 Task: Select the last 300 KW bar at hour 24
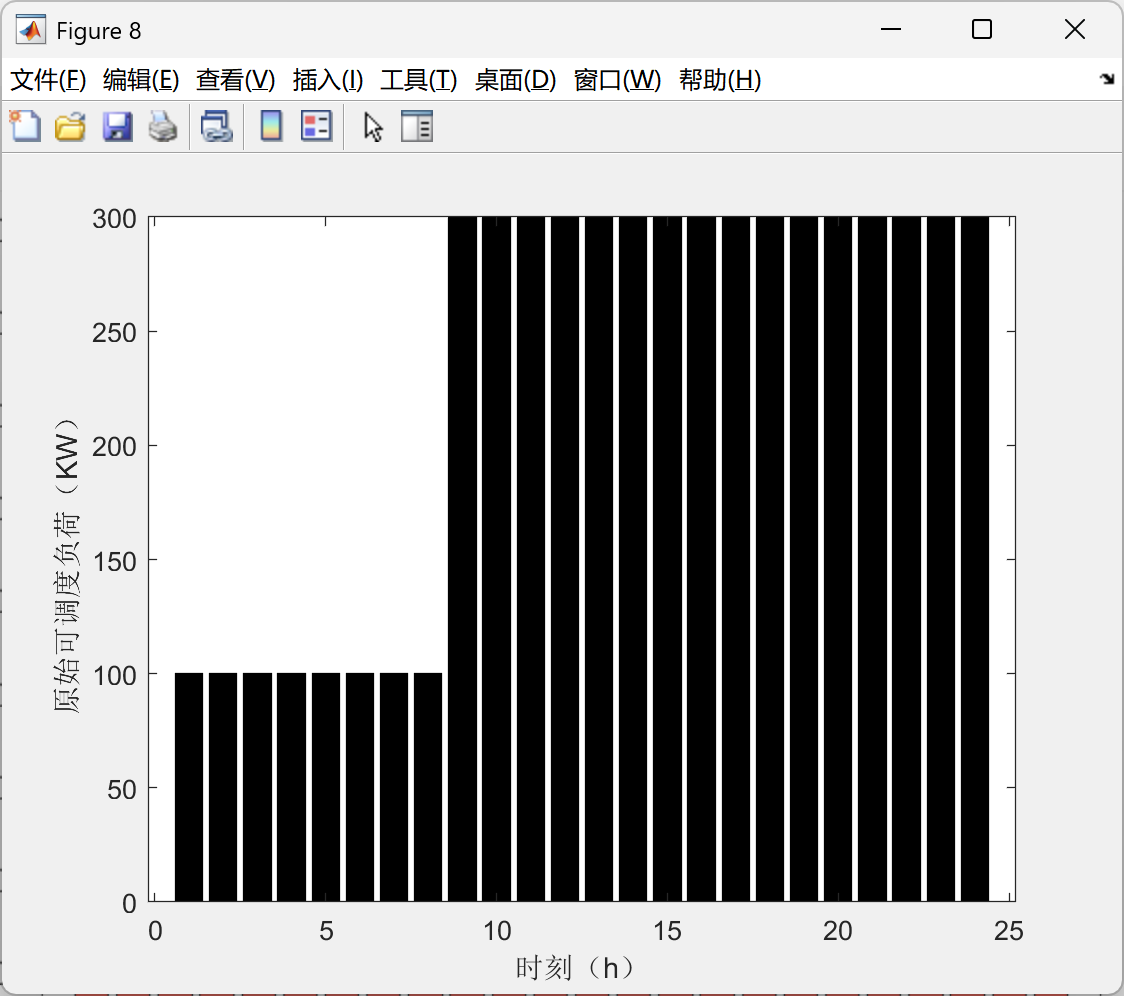click(975, 559)
